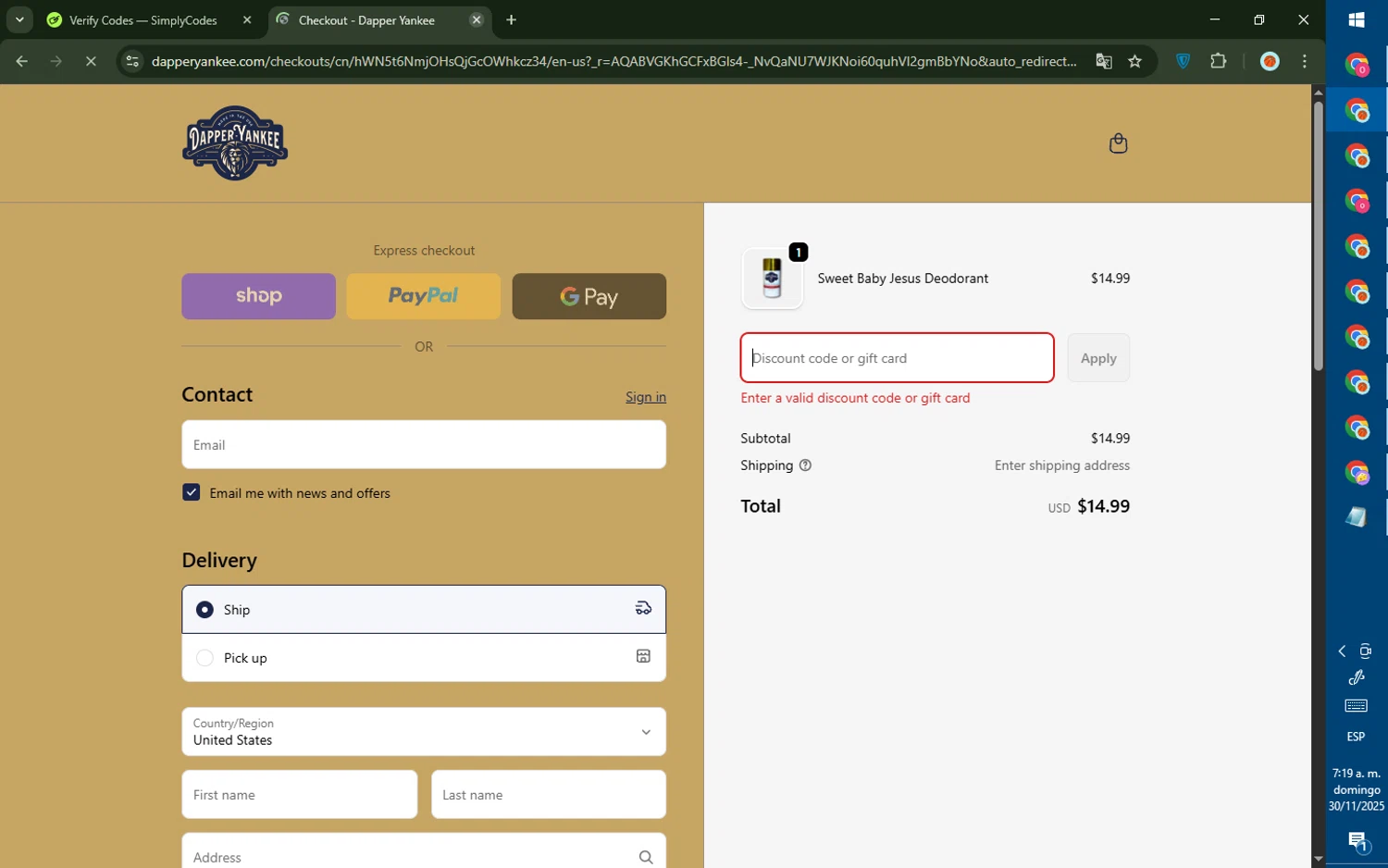Focus the Email input field
This screenshot has height=868, width=1388.
tap(424, 444)
